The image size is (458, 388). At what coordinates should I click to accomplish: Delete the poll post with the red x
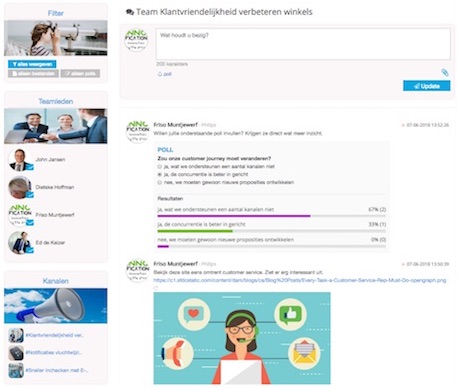tap(403, 125)
